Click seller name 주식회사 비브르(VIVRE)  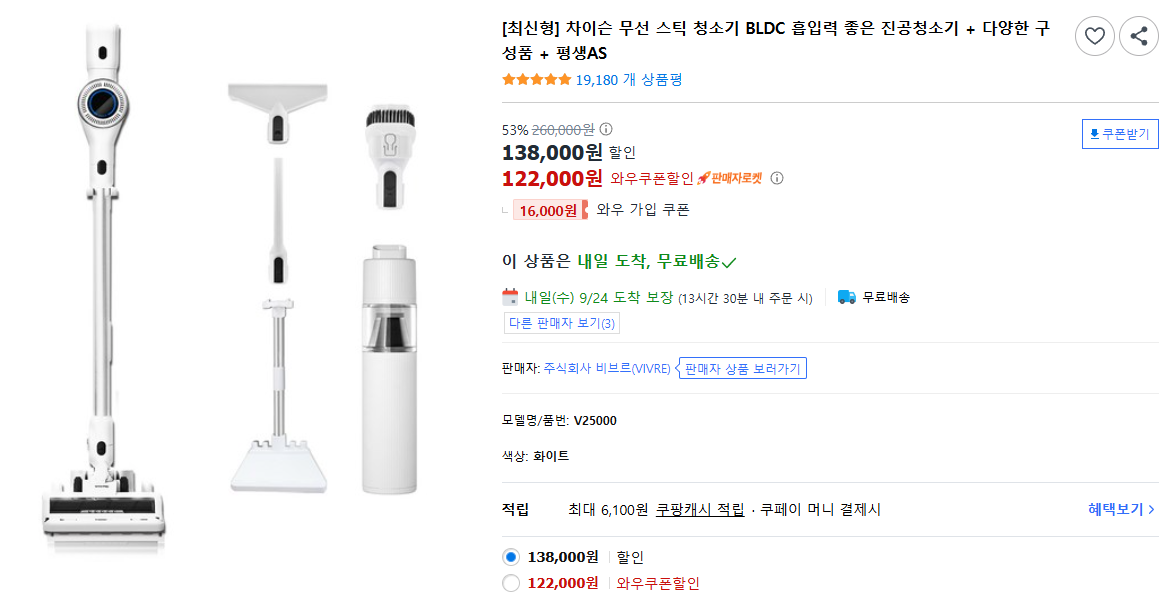click(605, 367)
